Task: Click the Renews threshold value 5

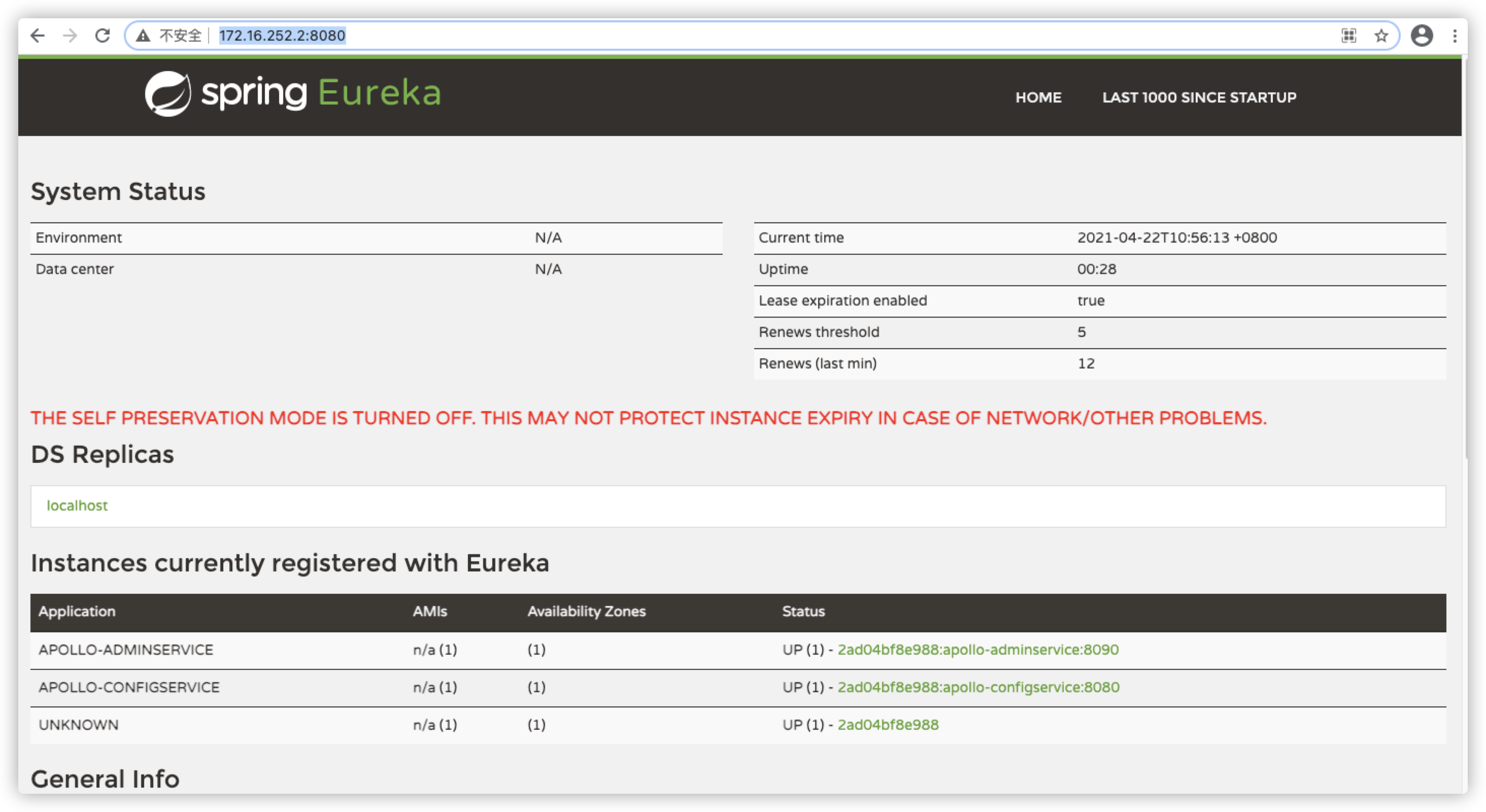Action: point(1082,332)
